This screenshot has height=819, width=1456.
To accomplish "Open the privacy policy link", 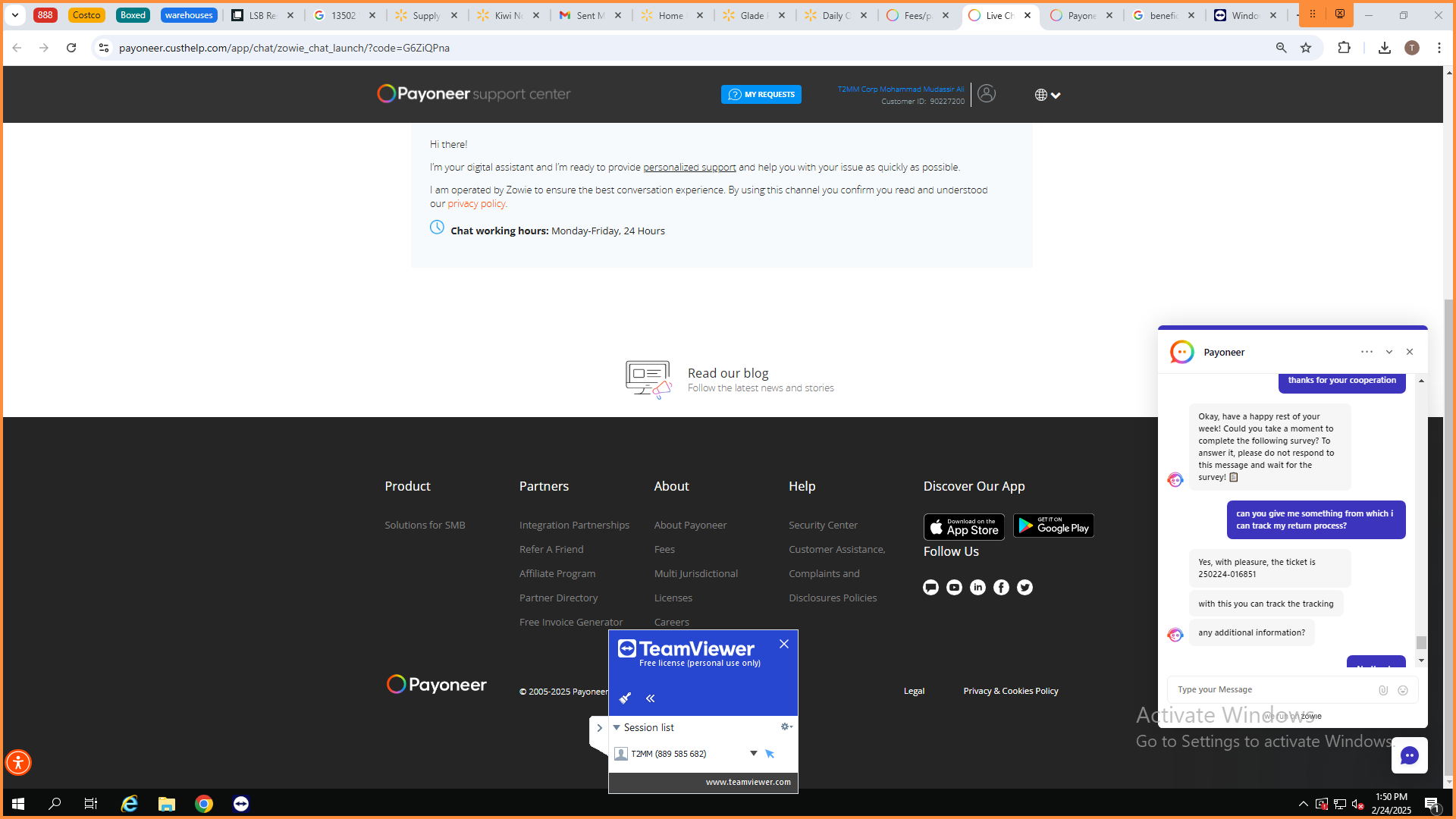I will (476, 204).
